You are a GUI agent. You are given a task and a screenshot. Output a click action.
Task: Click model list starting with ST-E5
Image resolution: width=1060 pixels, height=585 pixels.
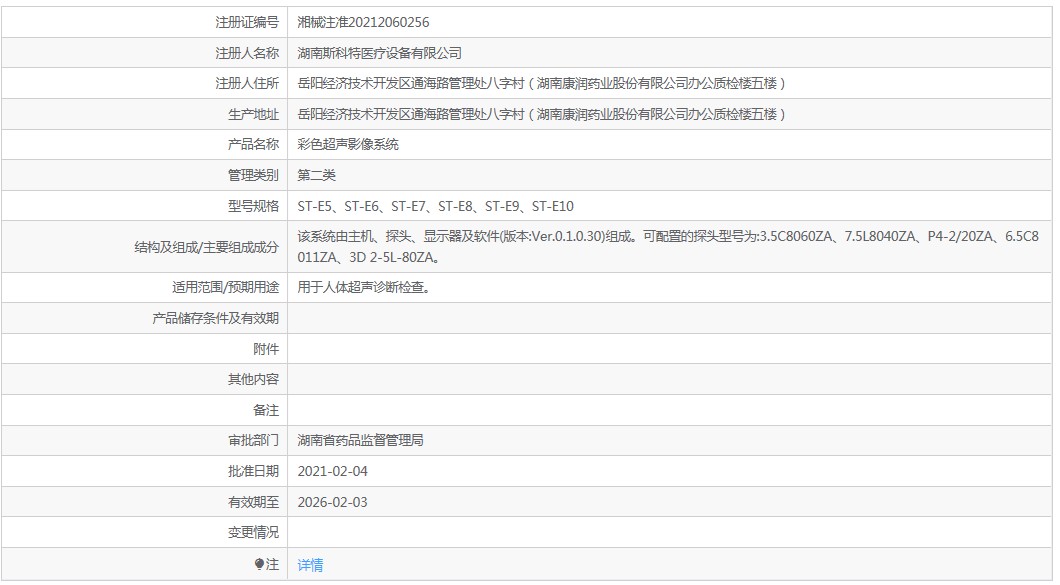tap(435, 206)
